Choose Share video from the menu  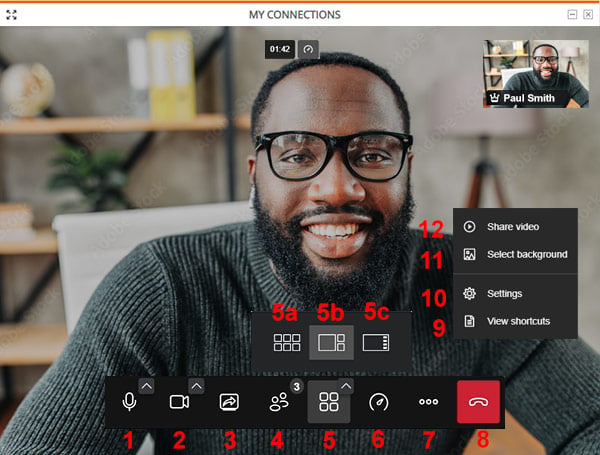point(515,227)
